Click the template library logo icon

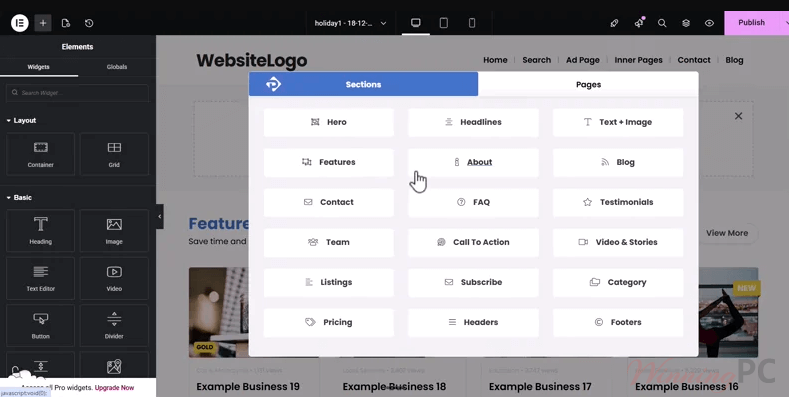[x=273, y=84]
